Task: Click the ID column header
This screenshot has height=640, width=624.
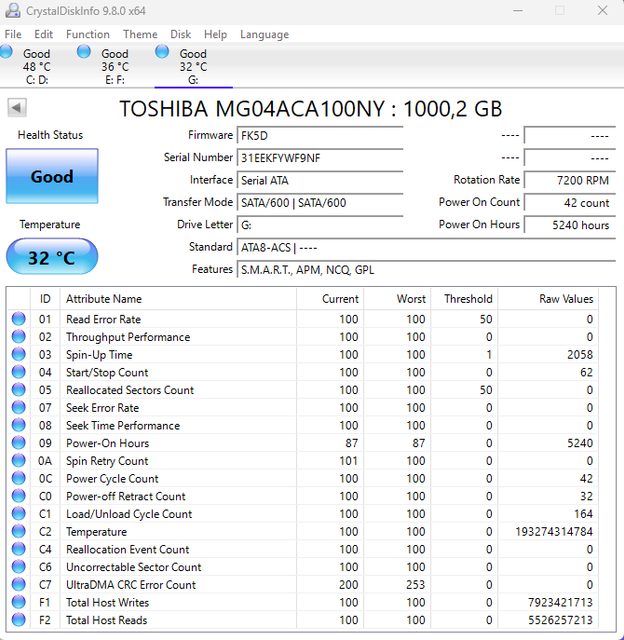Action: tap(45, 299)
